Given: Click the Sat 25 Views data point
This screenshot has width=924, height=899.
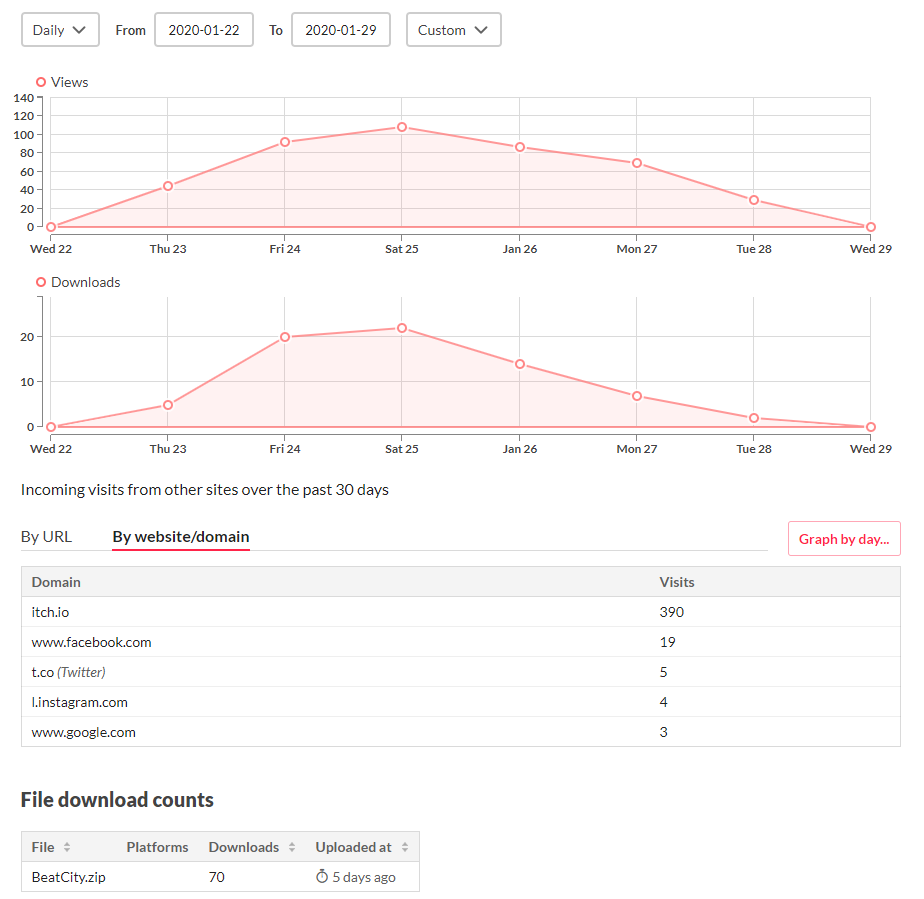Looking at the screenshot, I should coord(401,127).
